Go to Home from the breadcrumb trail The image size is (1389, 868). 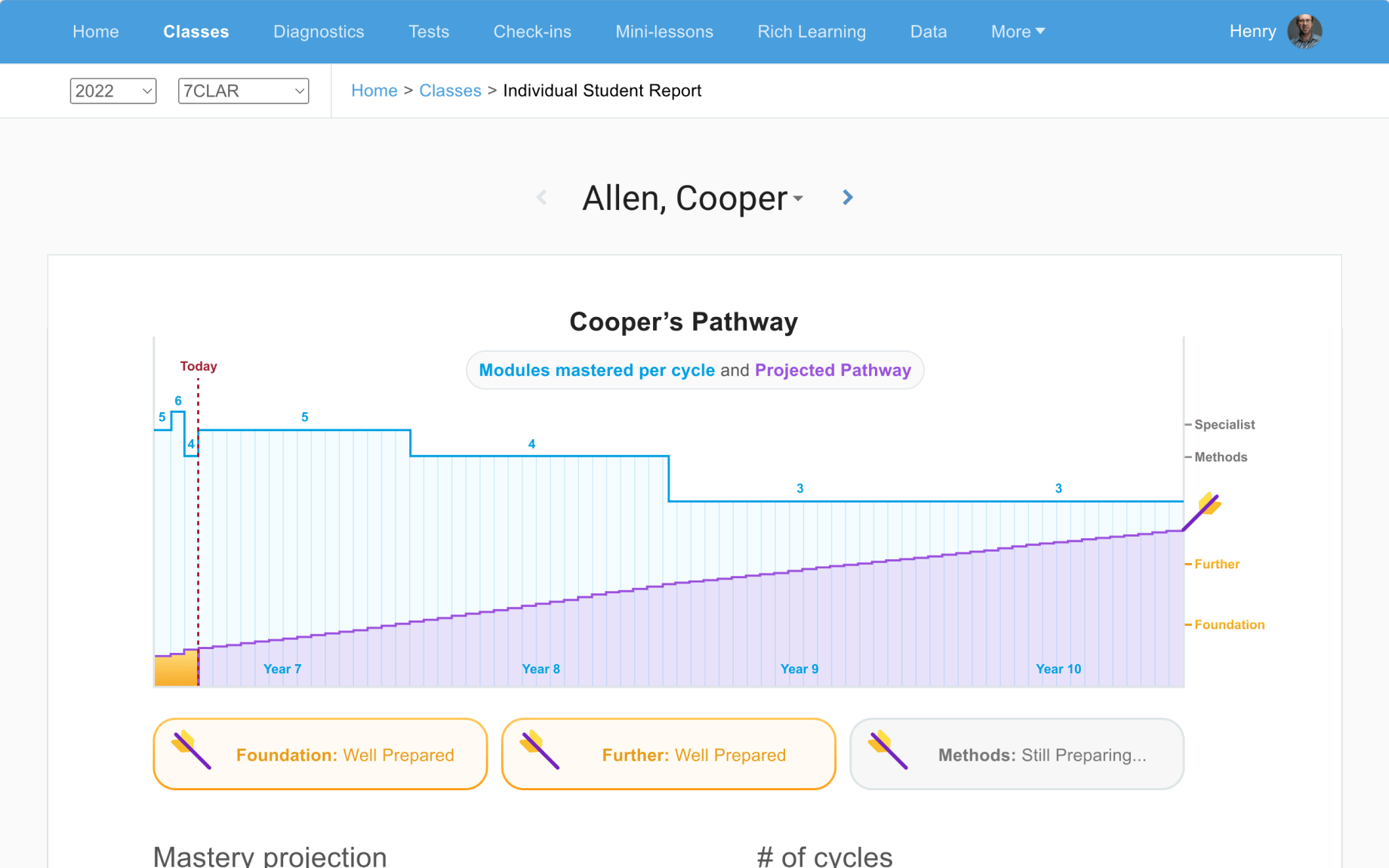pos(374,91)
